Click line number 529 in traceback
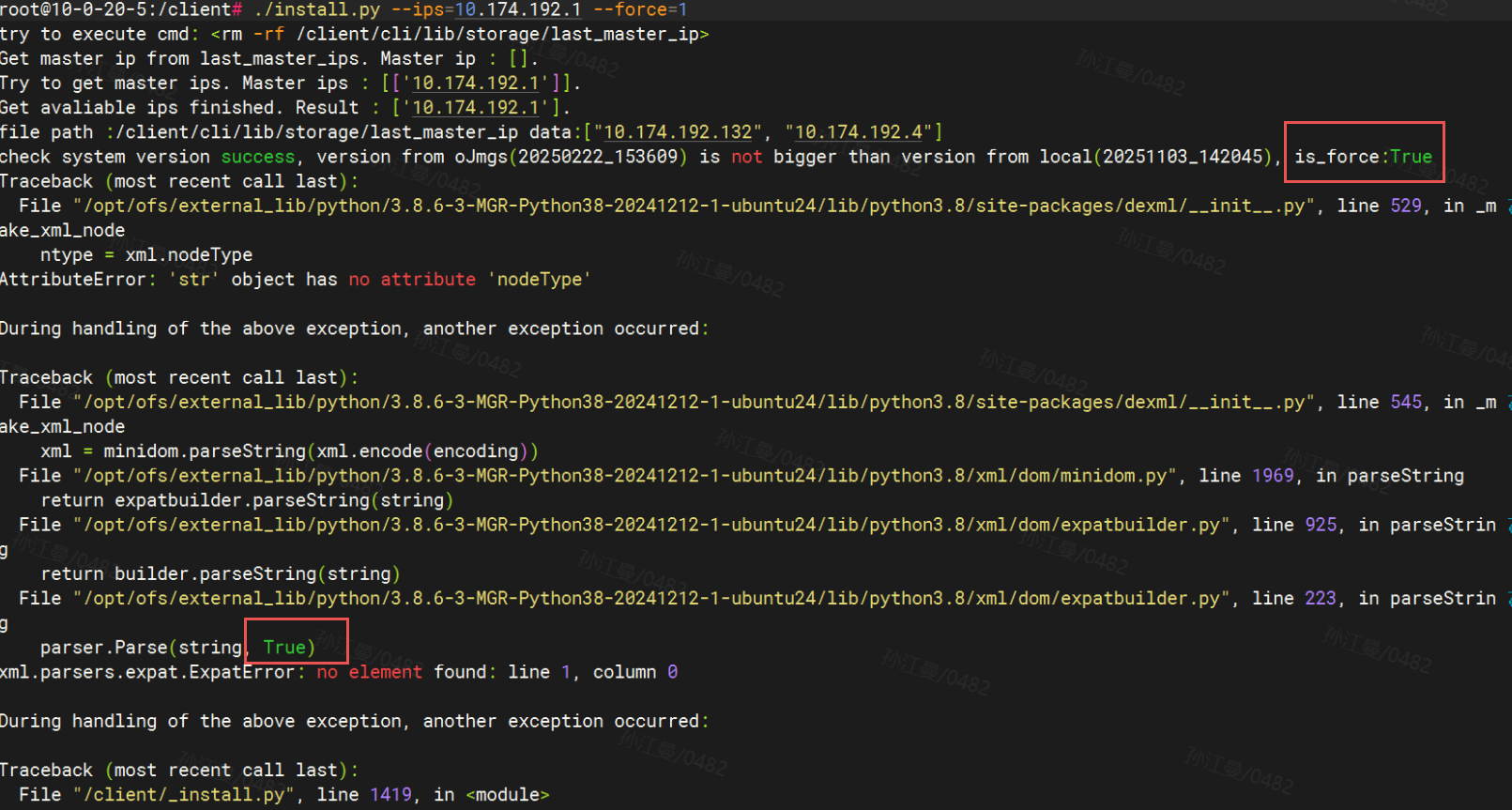The width and height of the screenshot is (1512, 810). click(x=1405, y=206)
